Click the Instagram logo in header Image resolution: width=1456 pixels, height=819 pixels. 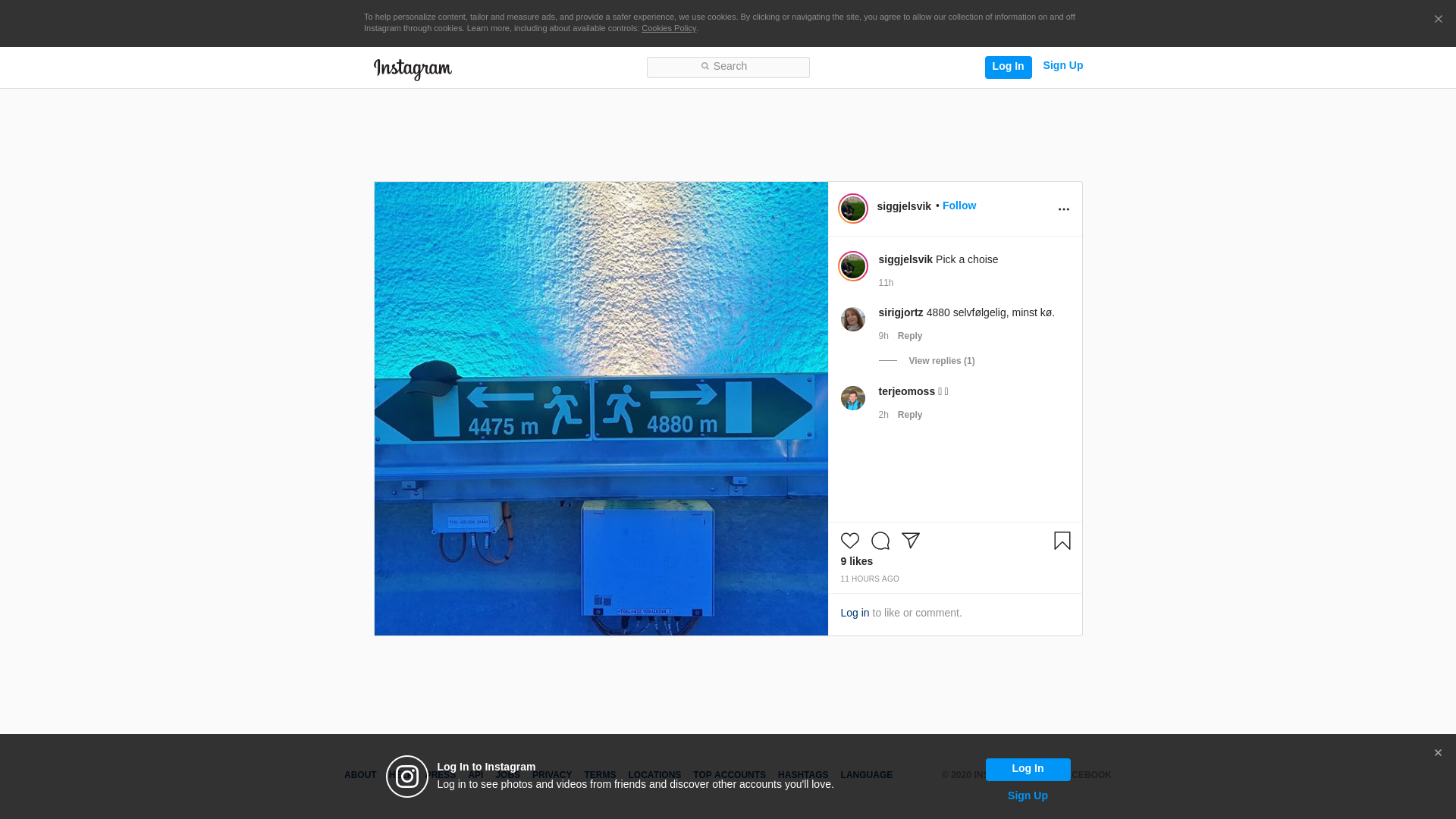pyautogui.click(x=413, y=69)
